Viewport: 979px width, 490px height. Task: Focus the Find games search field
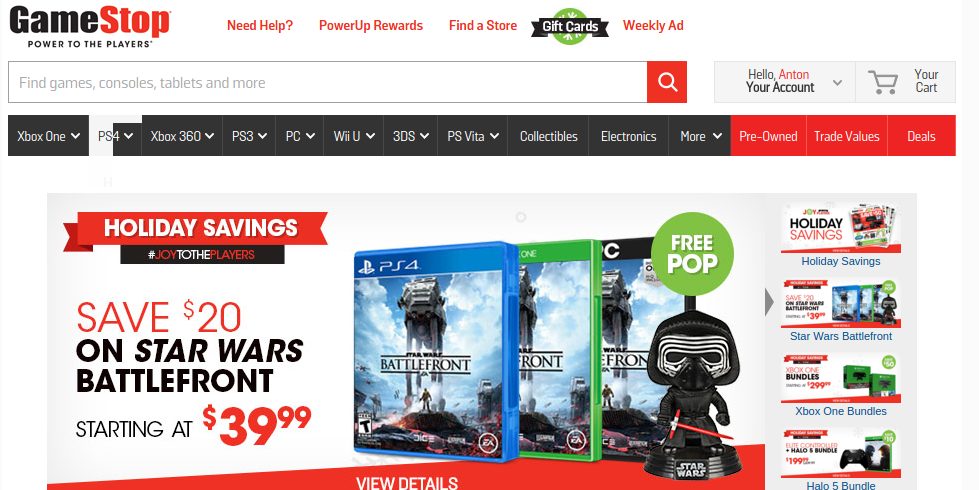(328, 82)
